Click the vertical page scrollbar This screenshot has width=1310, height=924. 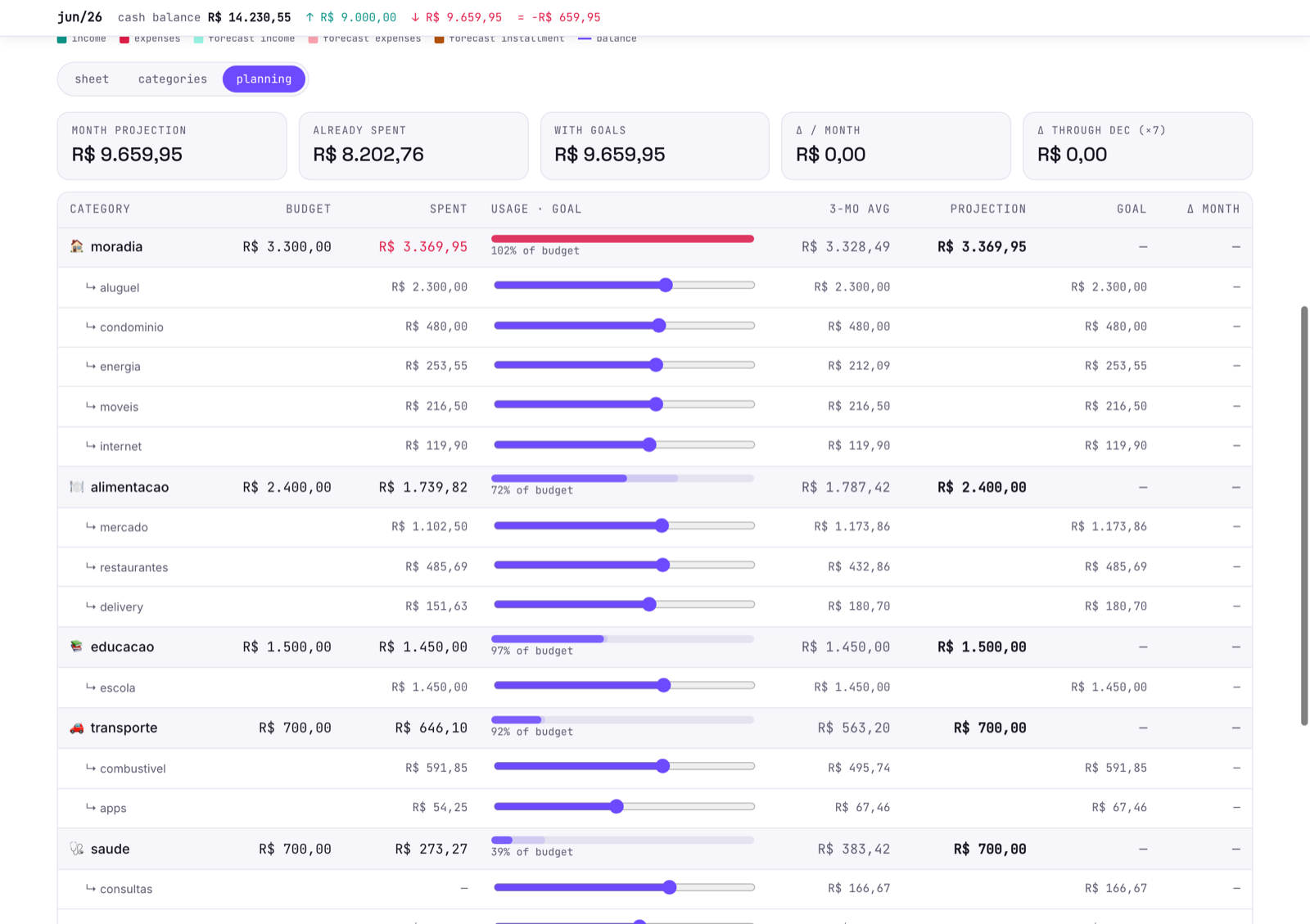pos(1304,516)
